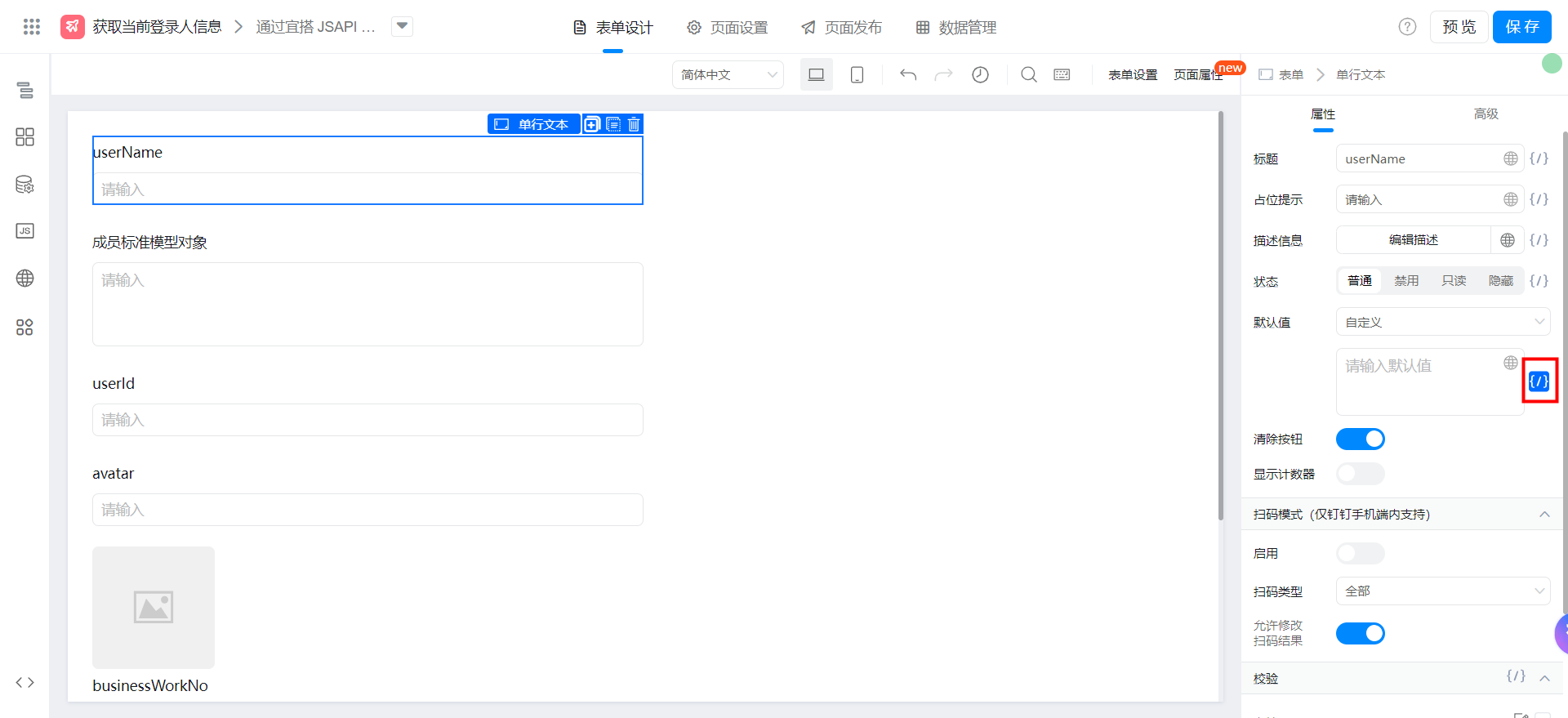Open the multilingual globe sidebar icon
Screen dimensions: 1568x718
point(25,279)
